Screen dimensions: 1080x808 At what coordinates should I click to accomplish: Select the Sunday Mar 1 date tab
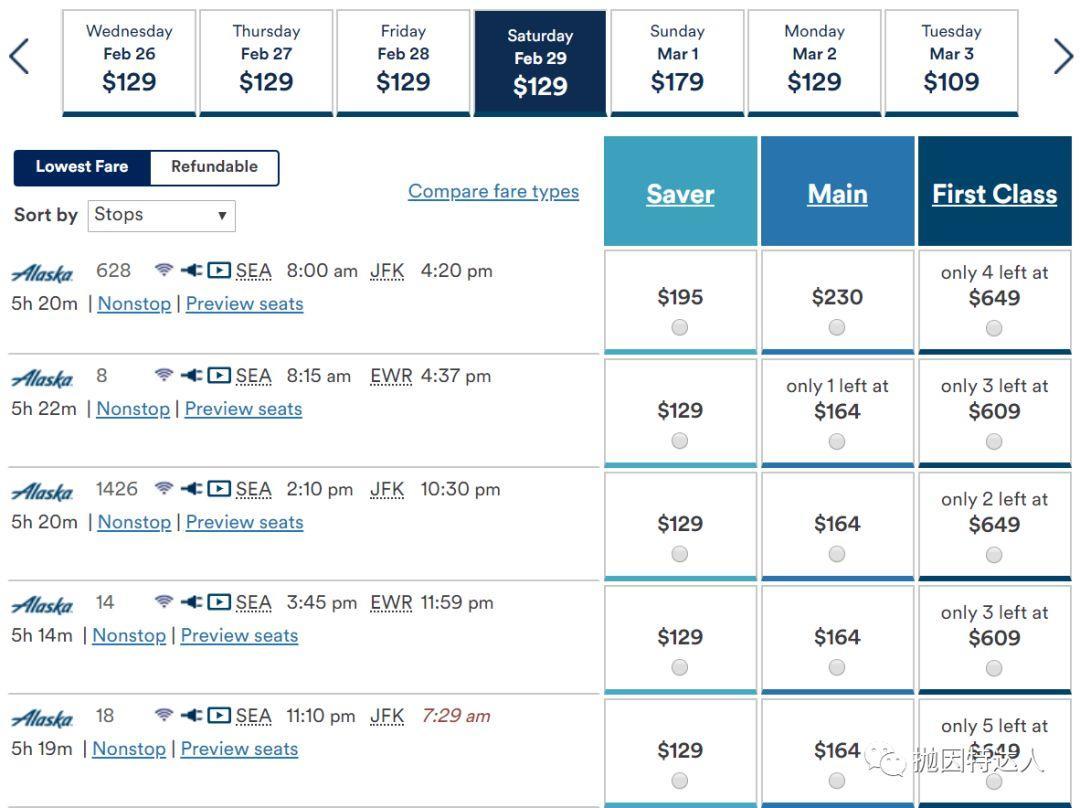[x=677, y=62]
